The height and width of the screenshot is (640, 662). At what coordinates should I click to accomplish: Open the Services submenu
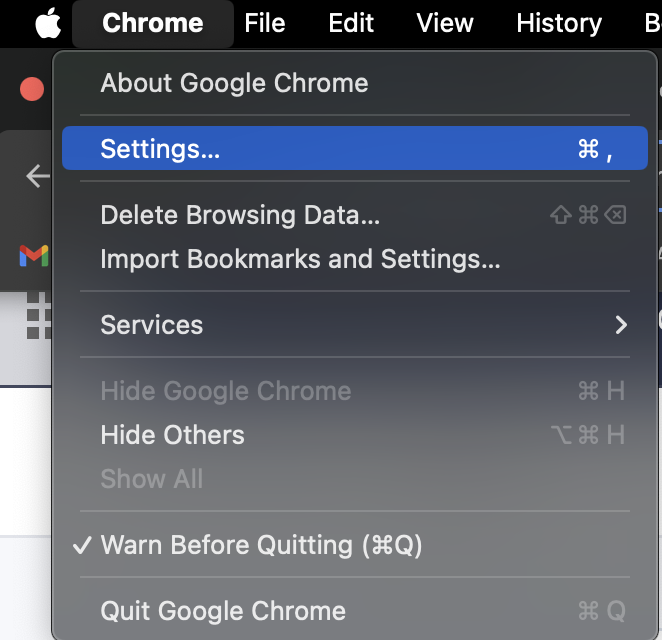(x=355, y=325)
